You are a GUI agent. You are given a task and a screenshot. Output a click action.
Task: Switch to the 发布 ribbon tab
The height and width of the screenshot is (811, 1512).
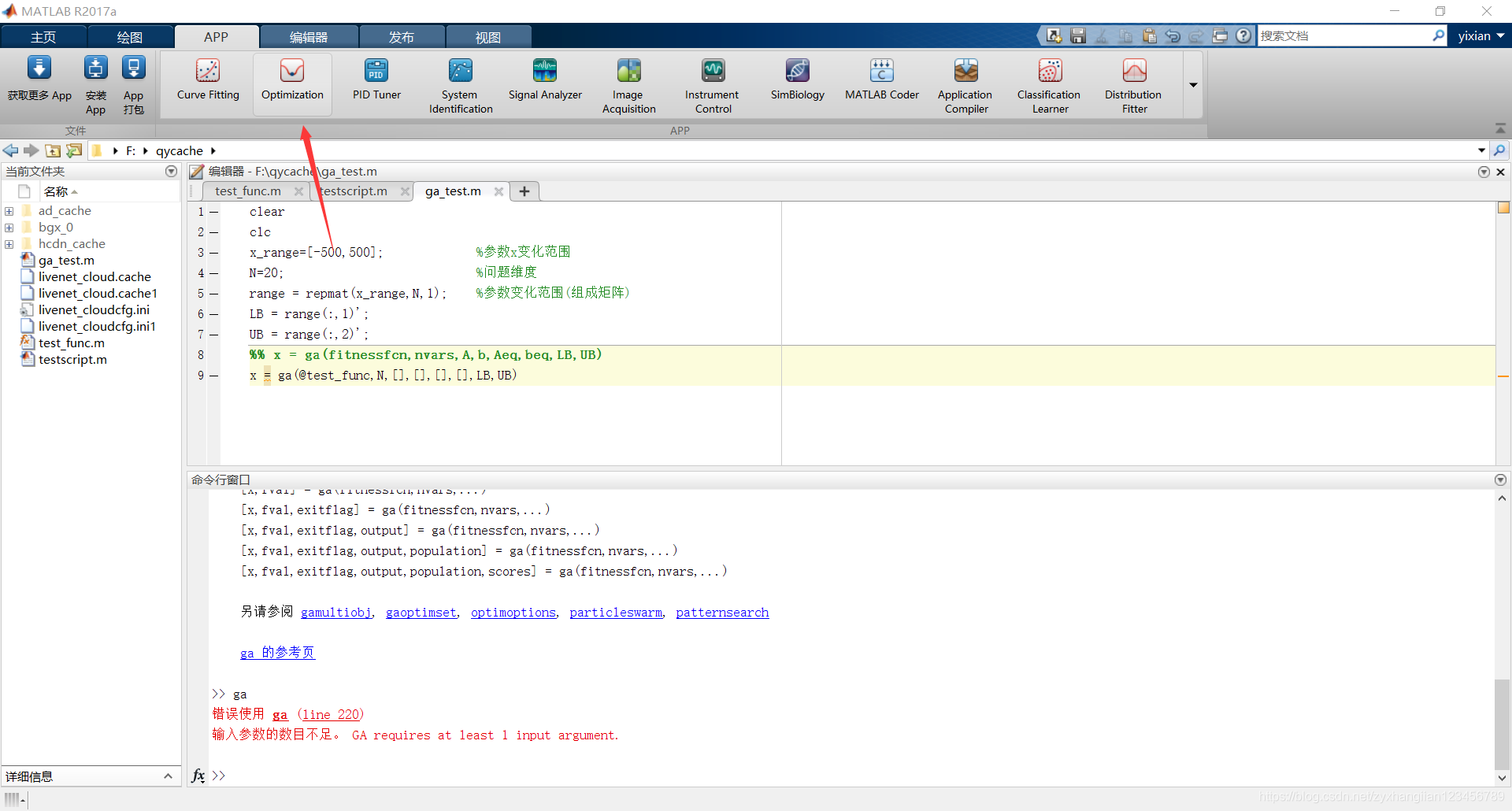(x=402, y=37)
